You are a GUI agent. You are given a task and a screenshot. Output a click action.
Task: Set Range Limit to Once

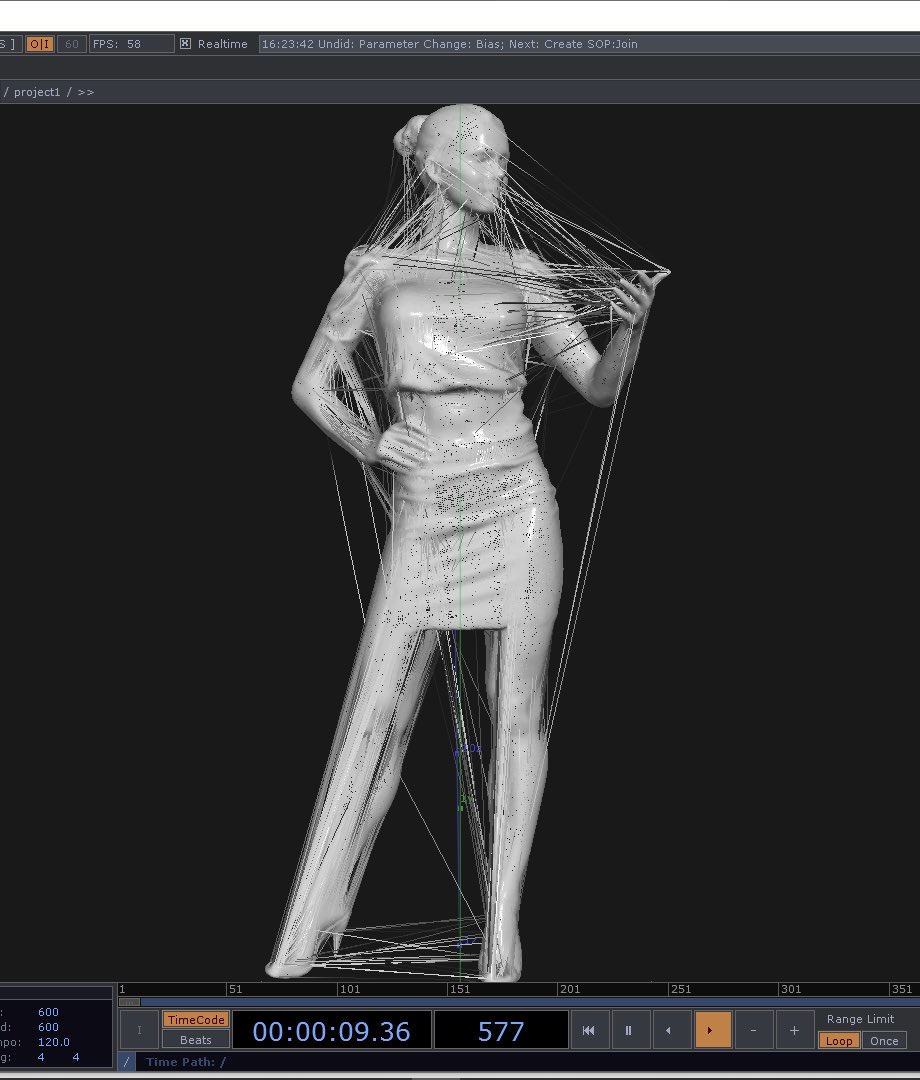pyautogui.click(x=884, y=1041)
